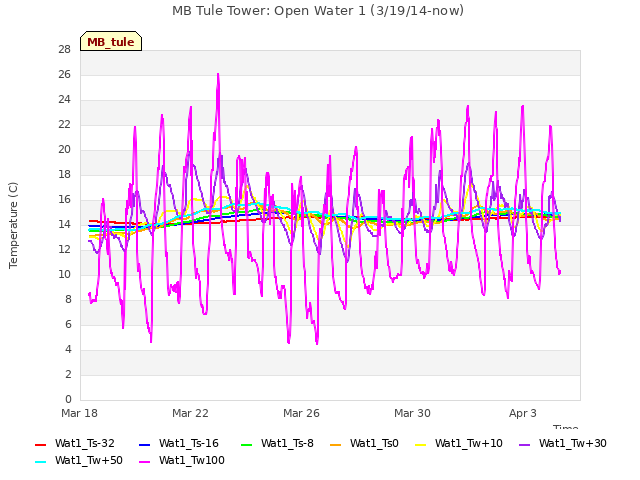The width and height of the screenshot is (640, 480).
Task: Toggle the Wat1_Ts0 legend entry
Action: [364, 443]
